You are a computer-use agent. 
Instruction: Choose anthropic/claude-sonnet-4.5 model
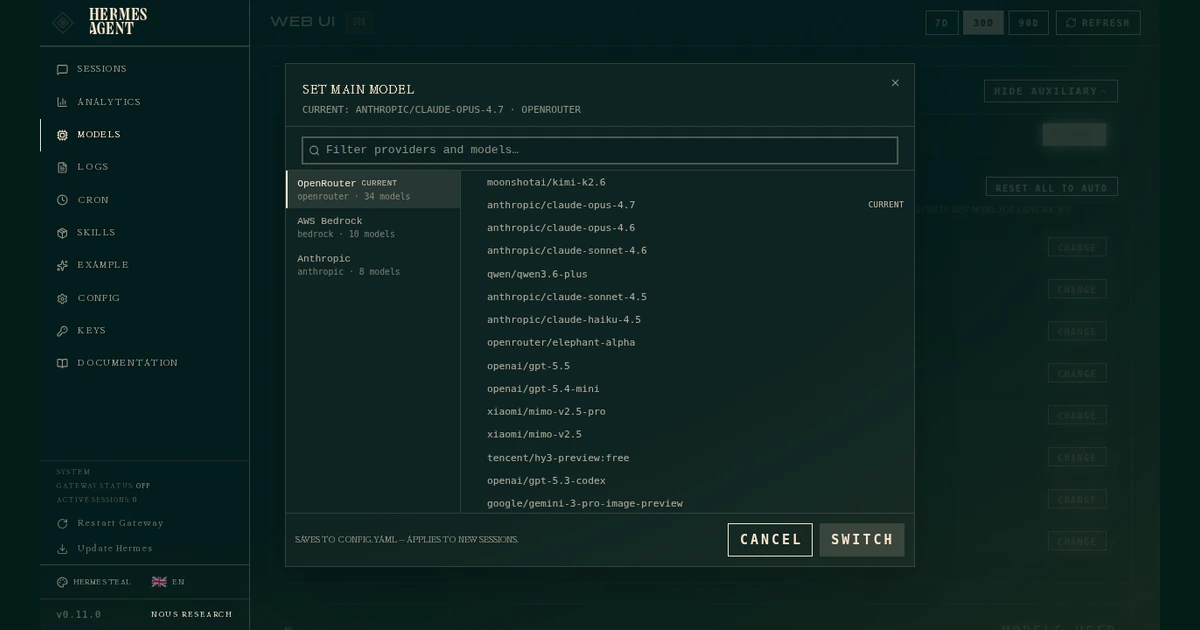[x=687, y=297]
